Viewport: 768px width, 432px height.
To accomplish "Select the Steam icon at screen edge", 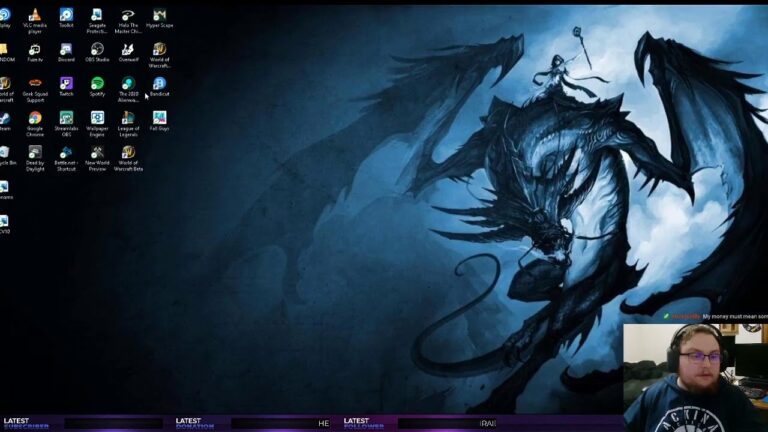I will point(5,120).
